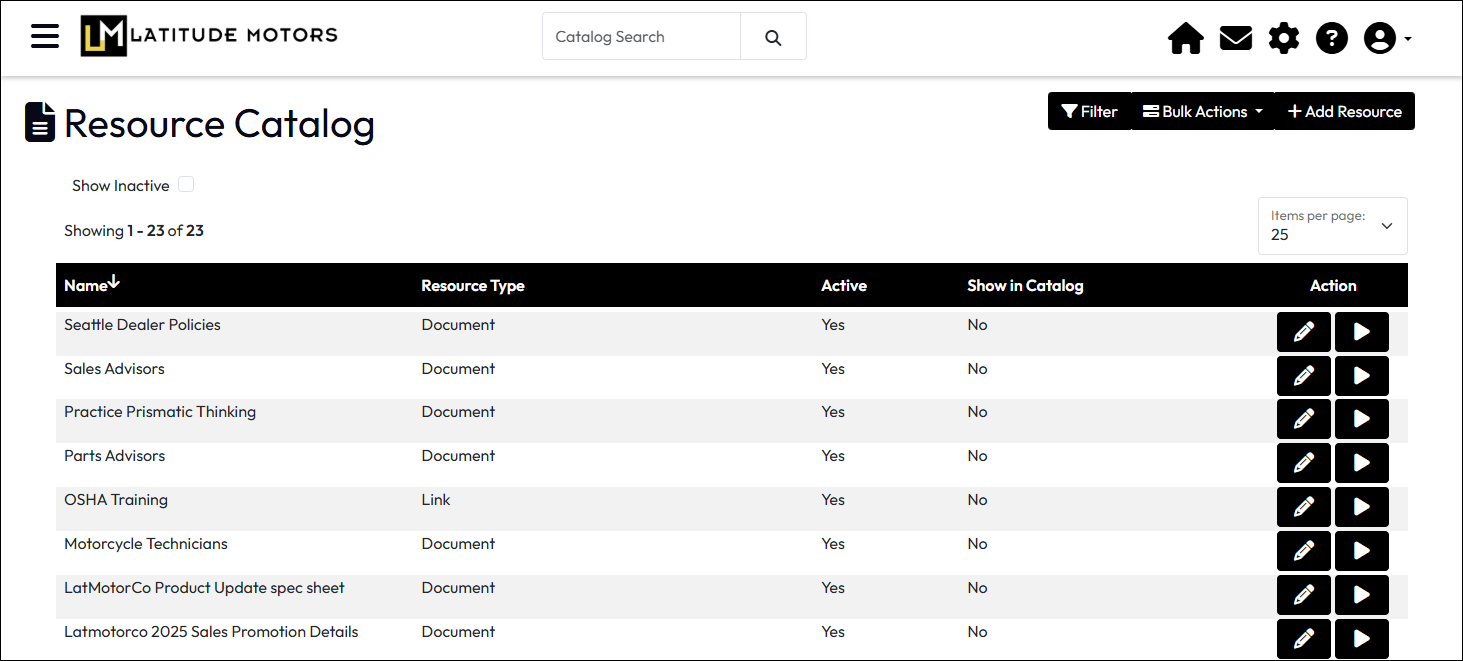Open the settings gear icon
The image size is (1463, 661).
point(1284,38)
